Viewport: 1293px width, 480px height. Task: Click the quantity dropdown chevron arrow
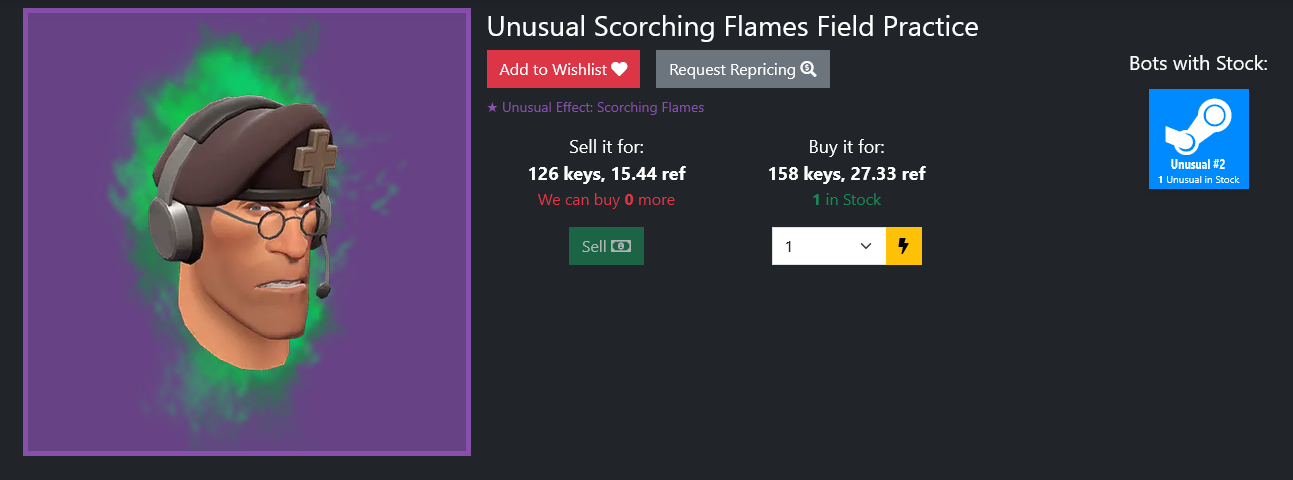[x=866, y=246]
